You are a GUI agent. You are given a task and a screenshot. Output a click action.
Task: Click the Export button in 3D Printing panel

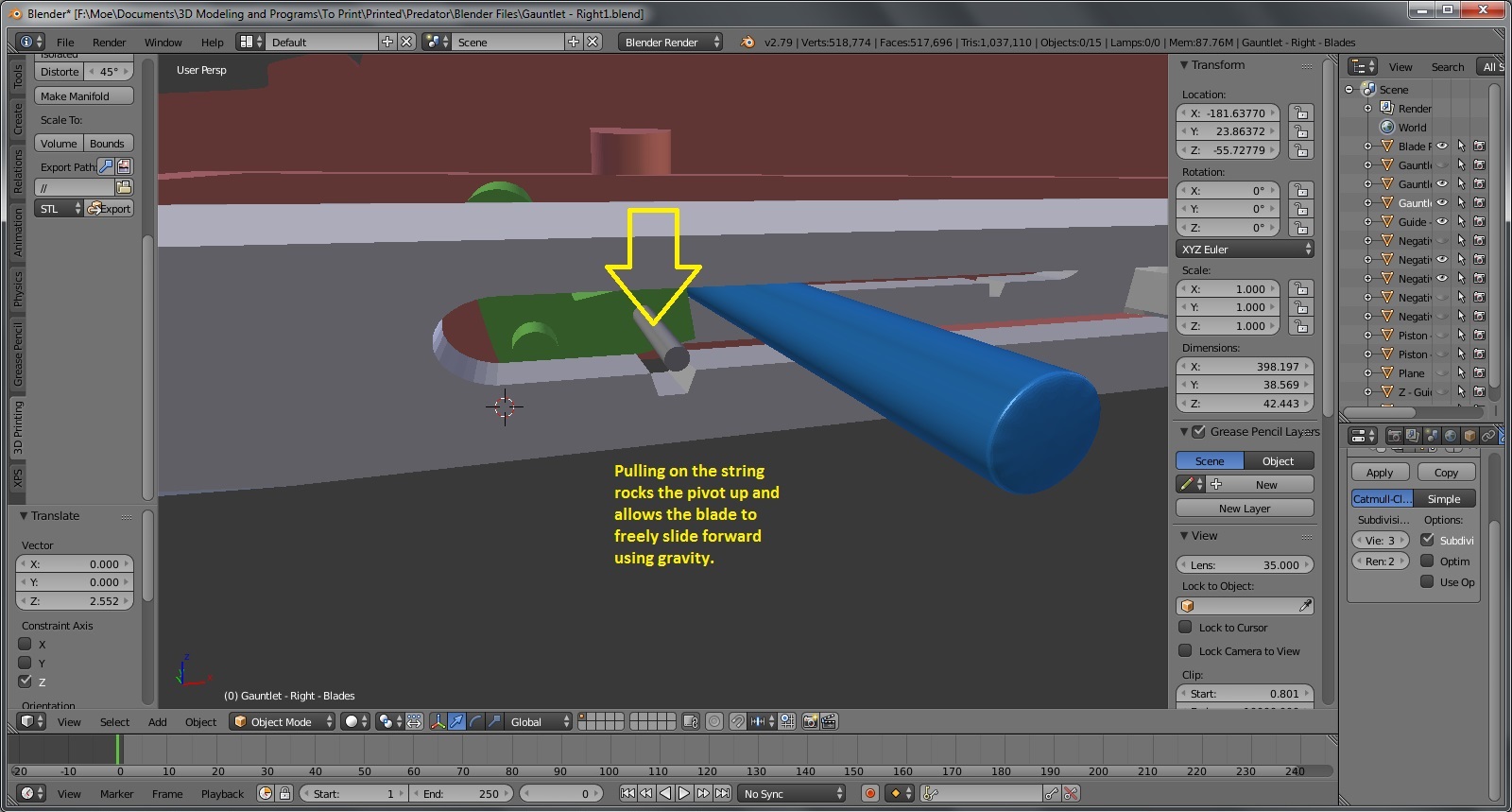tap(110, 209)
